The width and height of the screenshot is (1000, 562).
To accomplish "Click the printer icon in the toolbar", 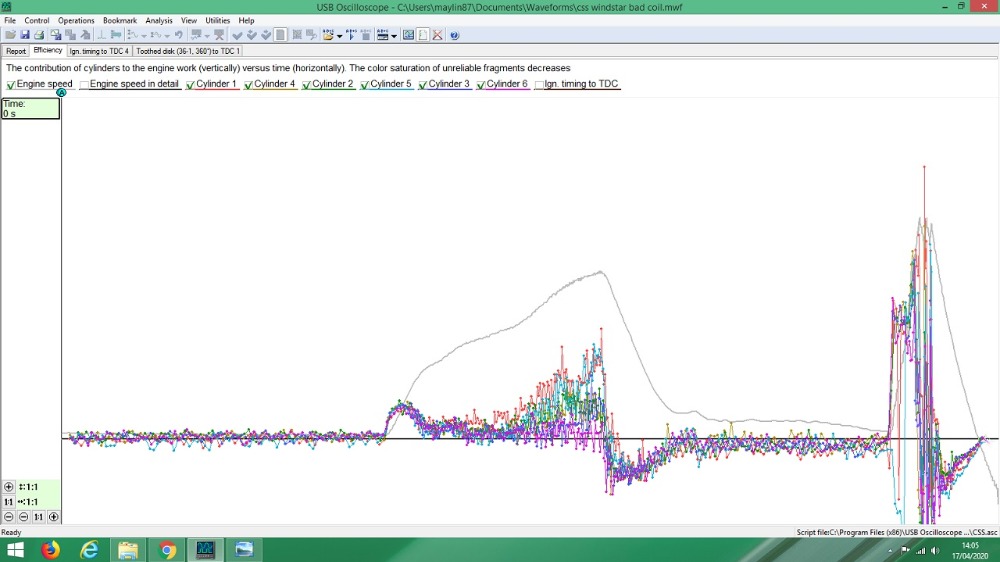I will tap(39, 35).
